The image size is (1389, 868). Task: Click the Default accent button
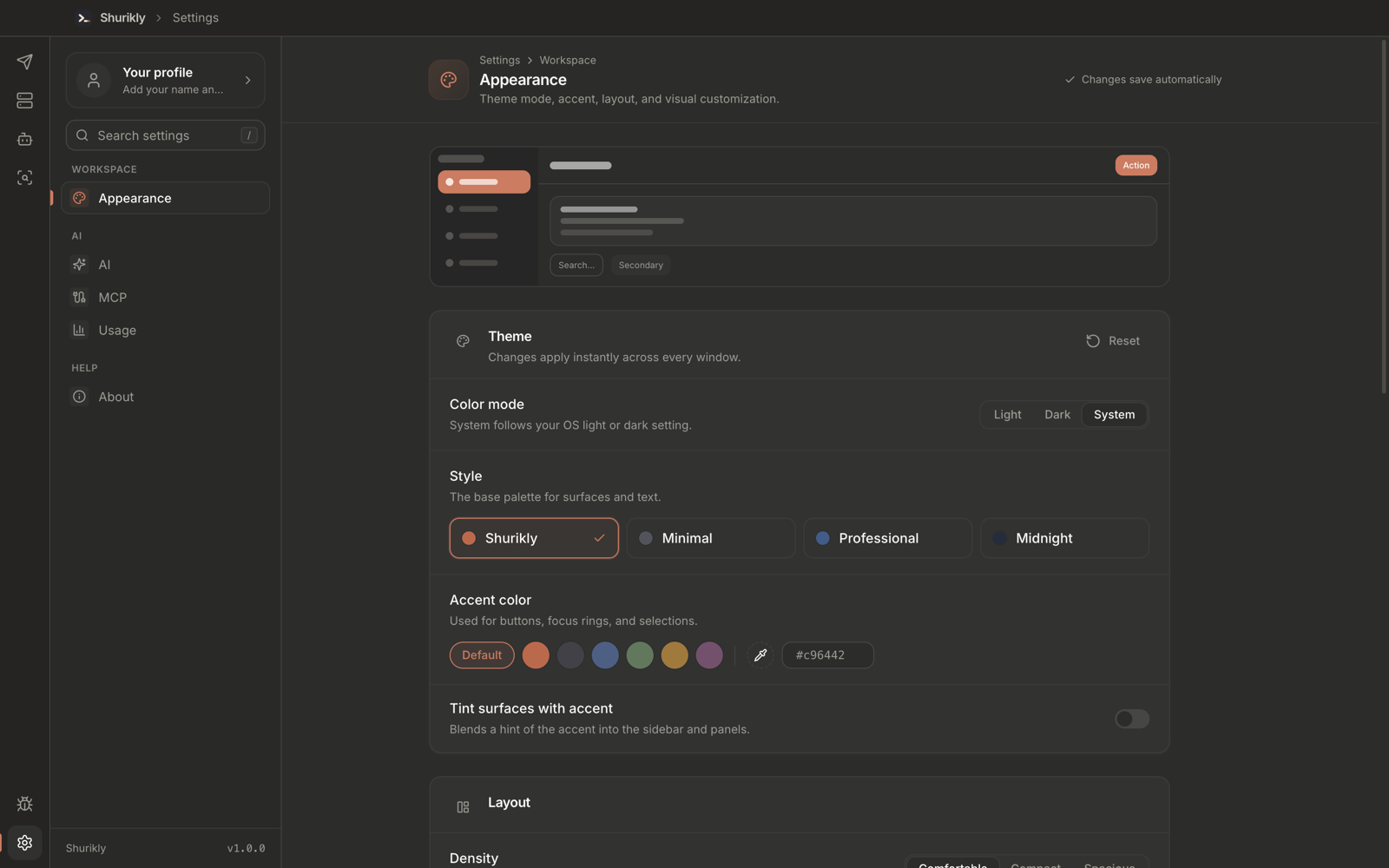click(482, 655)
